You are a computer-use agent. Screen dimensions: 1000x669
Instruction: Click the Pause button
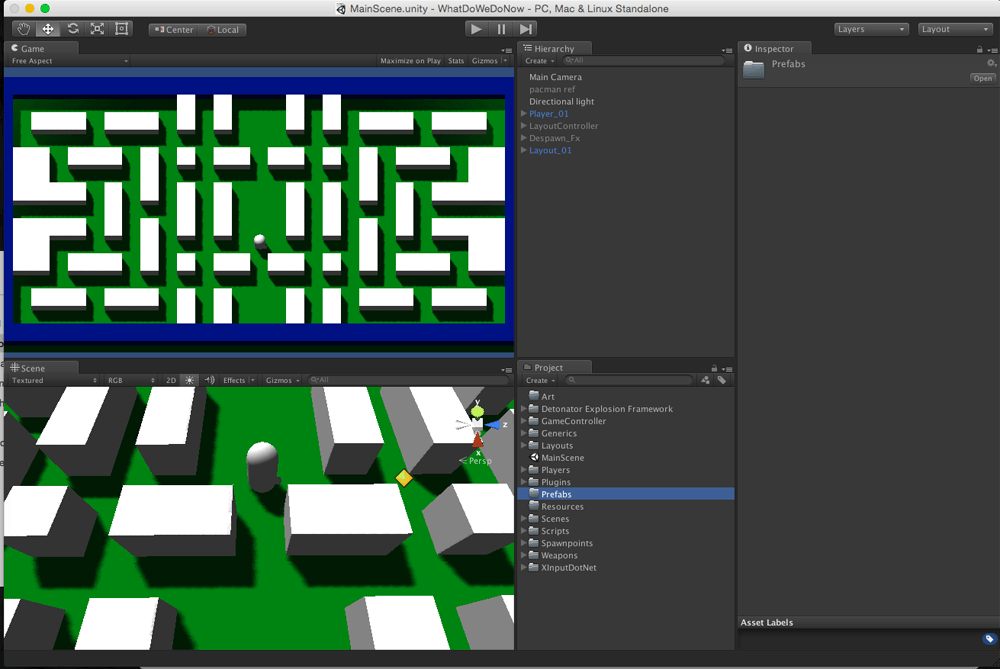(x=501, y=29)
